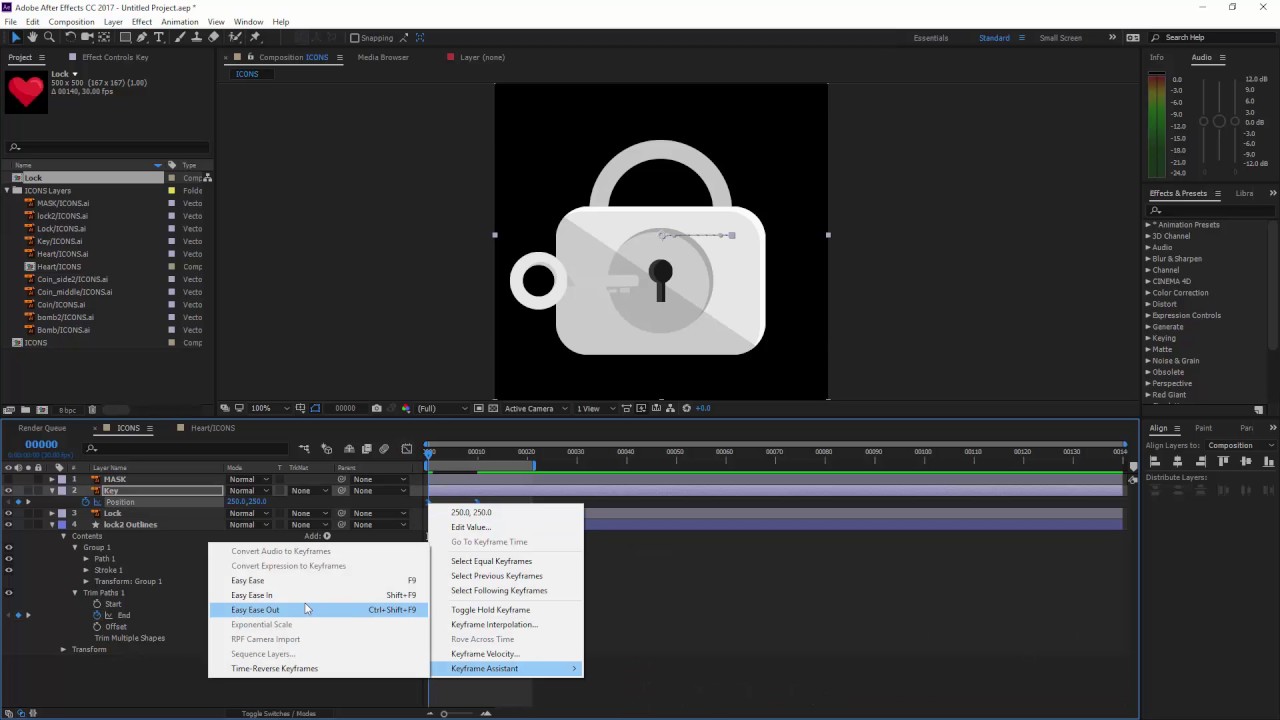1280x720 pixels.
Task: Select the Brush tool
Action: pyautogui.click(x=180, y=37)
